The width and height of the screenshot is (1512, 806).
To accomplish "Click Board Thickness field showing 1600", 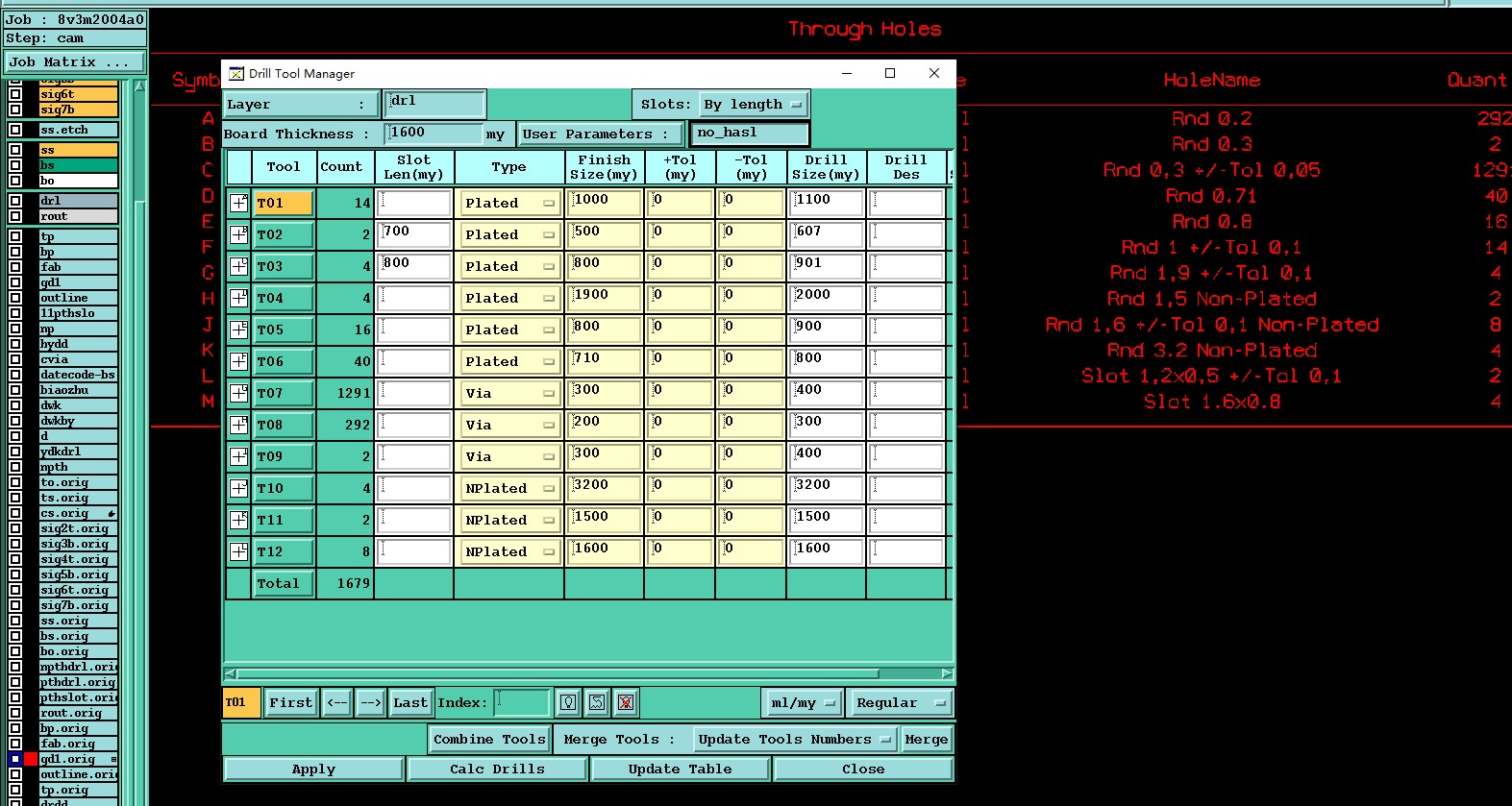I will (434, 134).
